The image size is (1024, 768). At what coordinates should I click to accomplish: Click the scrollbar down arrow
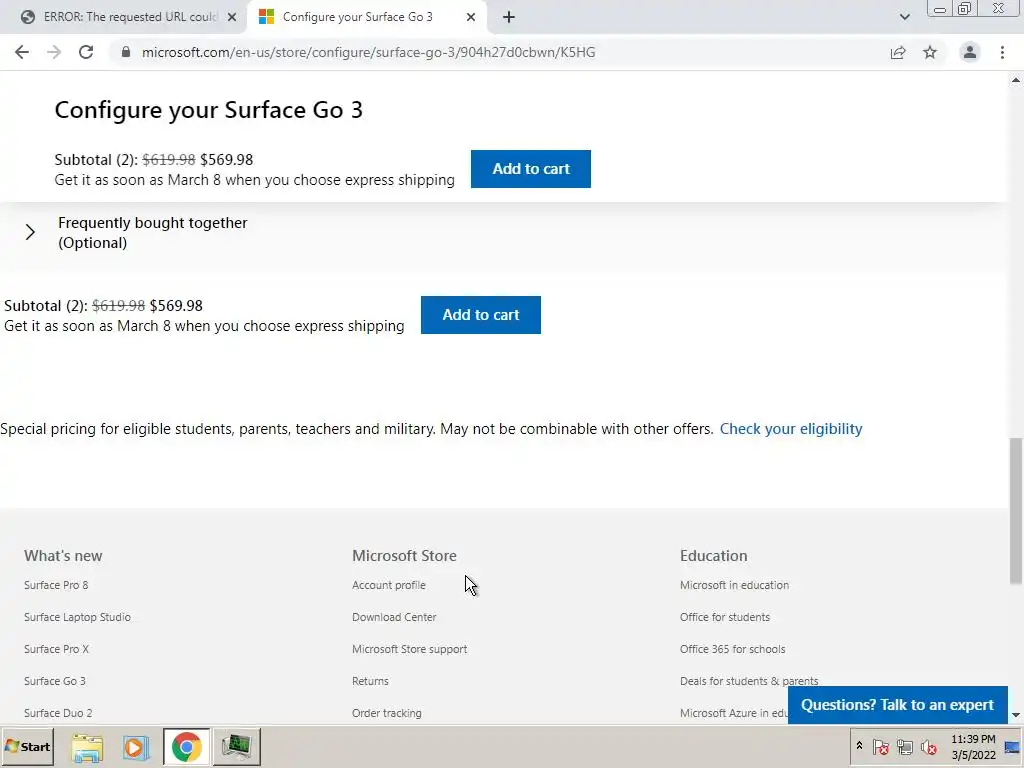(x=1016, y=715)
